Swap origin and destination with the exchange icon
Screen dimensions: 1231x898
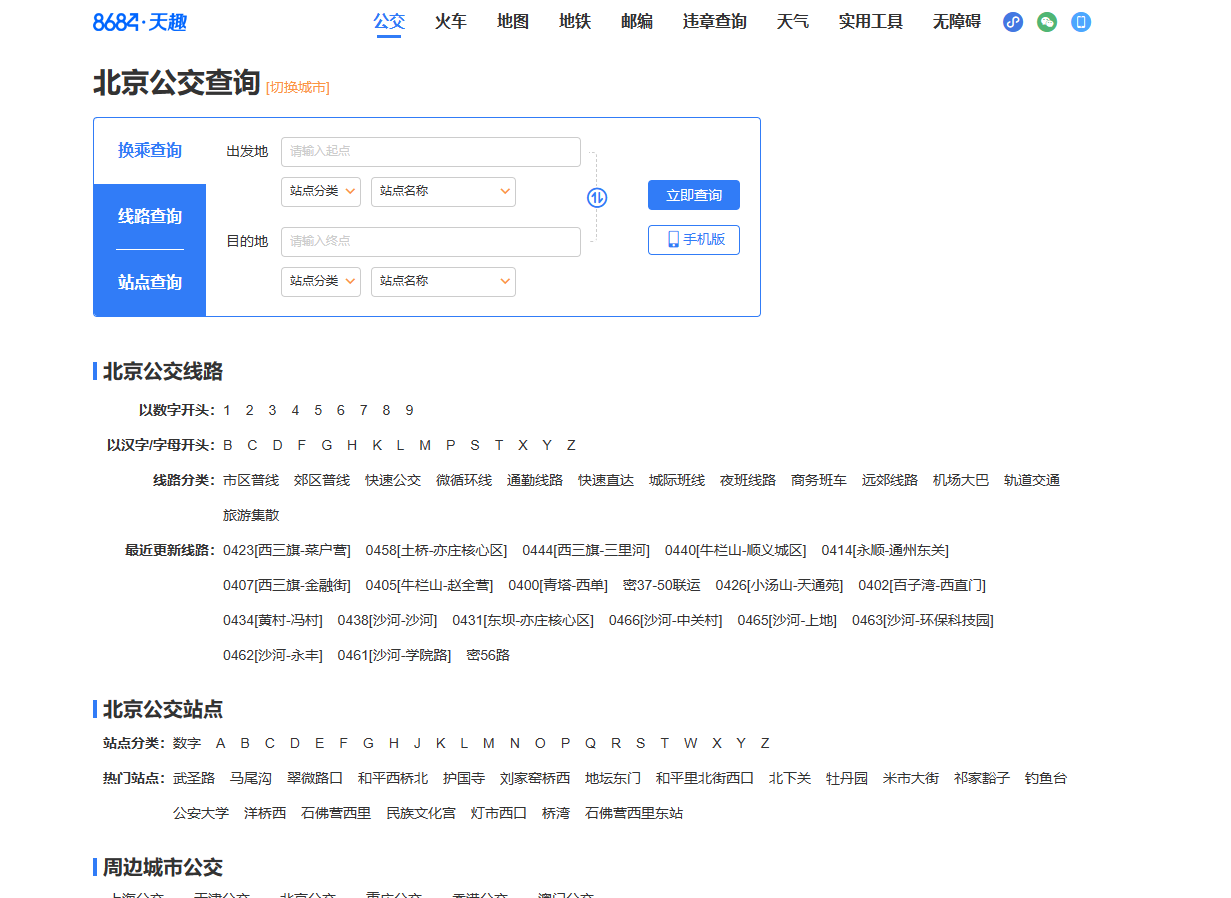click(597, 197)
